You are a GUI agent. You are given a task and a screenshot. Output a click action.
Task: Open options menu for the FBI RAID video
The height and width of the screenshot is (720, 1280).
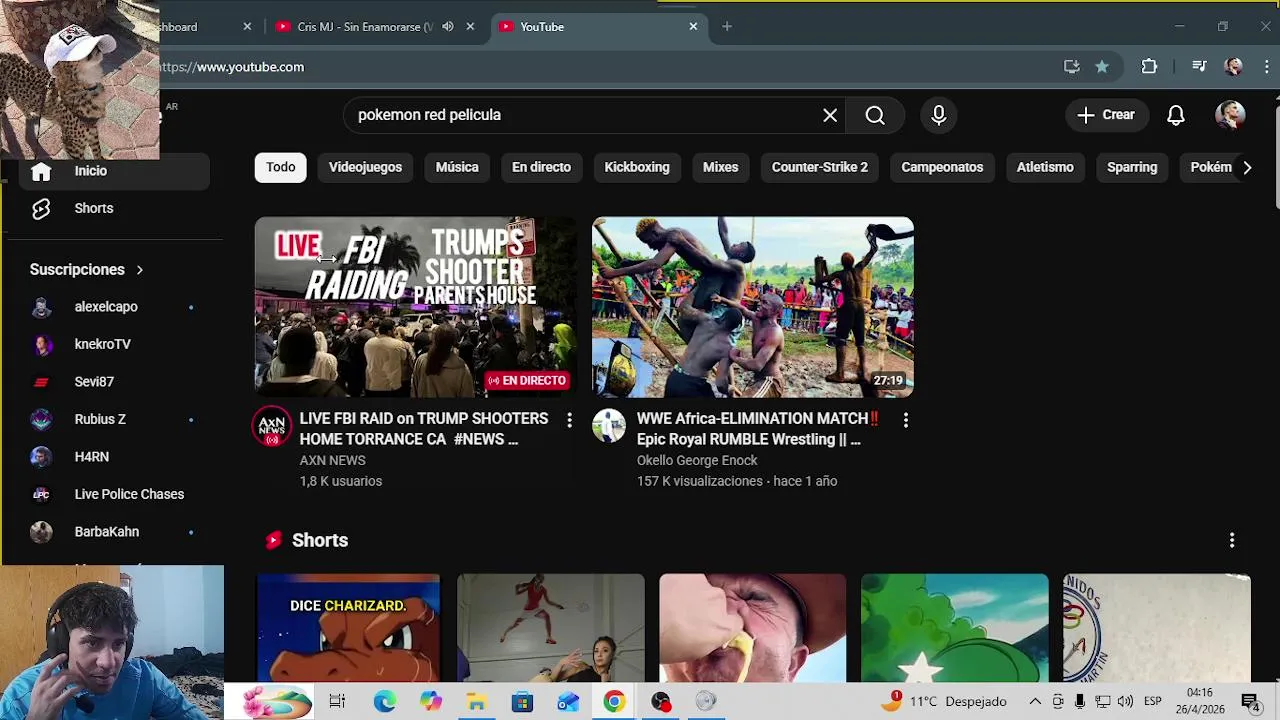569,421
